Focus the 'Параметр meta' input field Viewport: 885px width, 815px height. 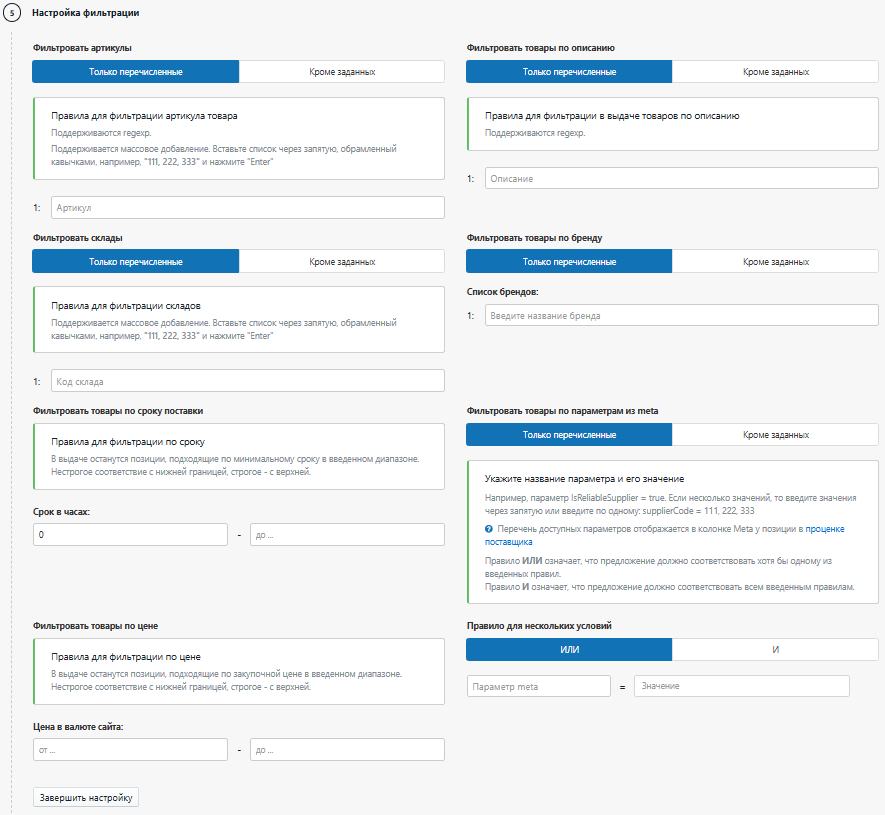[x=539, y=686]
